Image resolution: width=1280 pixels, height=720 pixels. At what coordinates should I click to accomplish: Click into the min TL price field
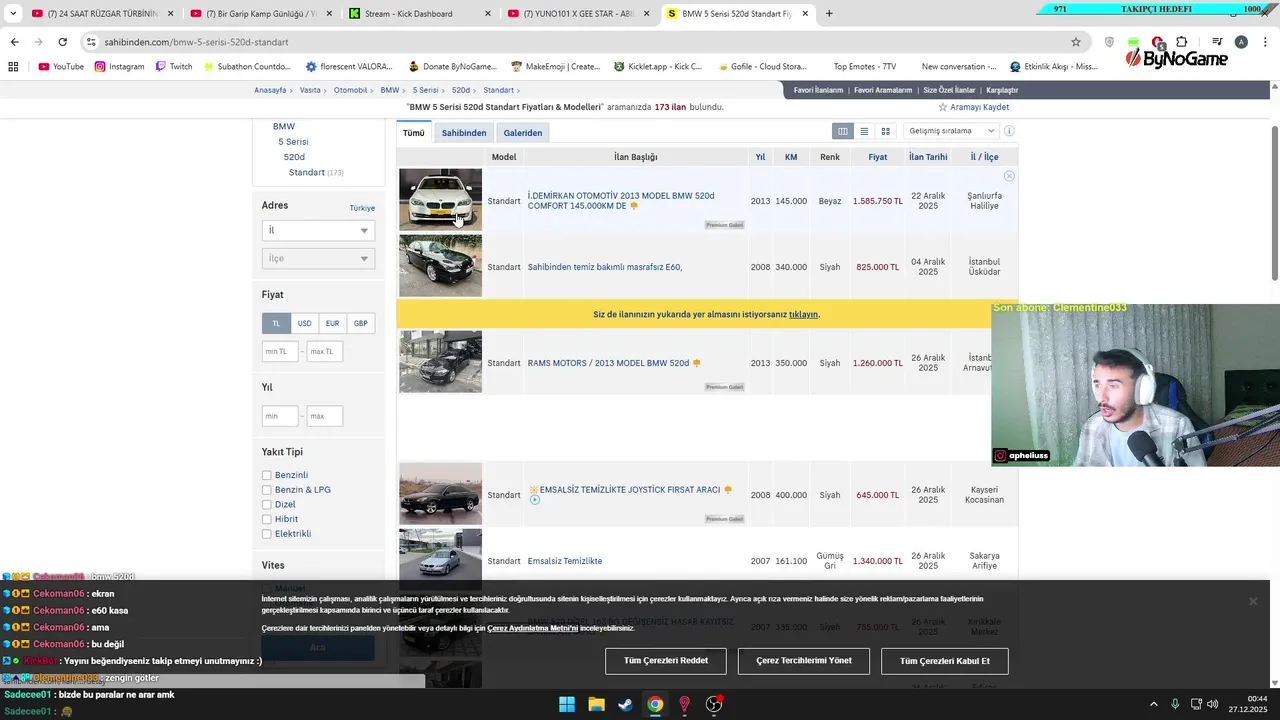(x=280, y=351)
